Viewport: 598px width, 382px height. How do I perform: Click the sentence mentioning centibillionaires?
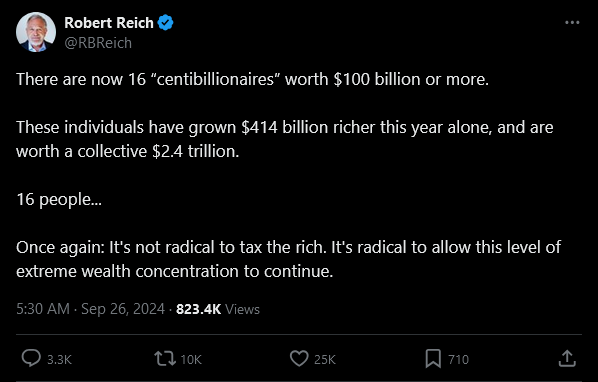coord(252,79)
